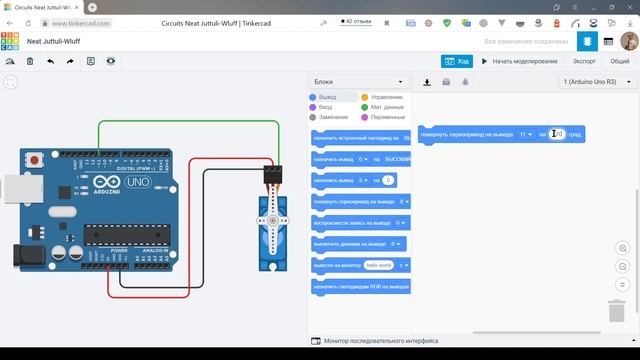
Task: Click the zoom-to-fit icon on the canvas
Action: point(11,82)
